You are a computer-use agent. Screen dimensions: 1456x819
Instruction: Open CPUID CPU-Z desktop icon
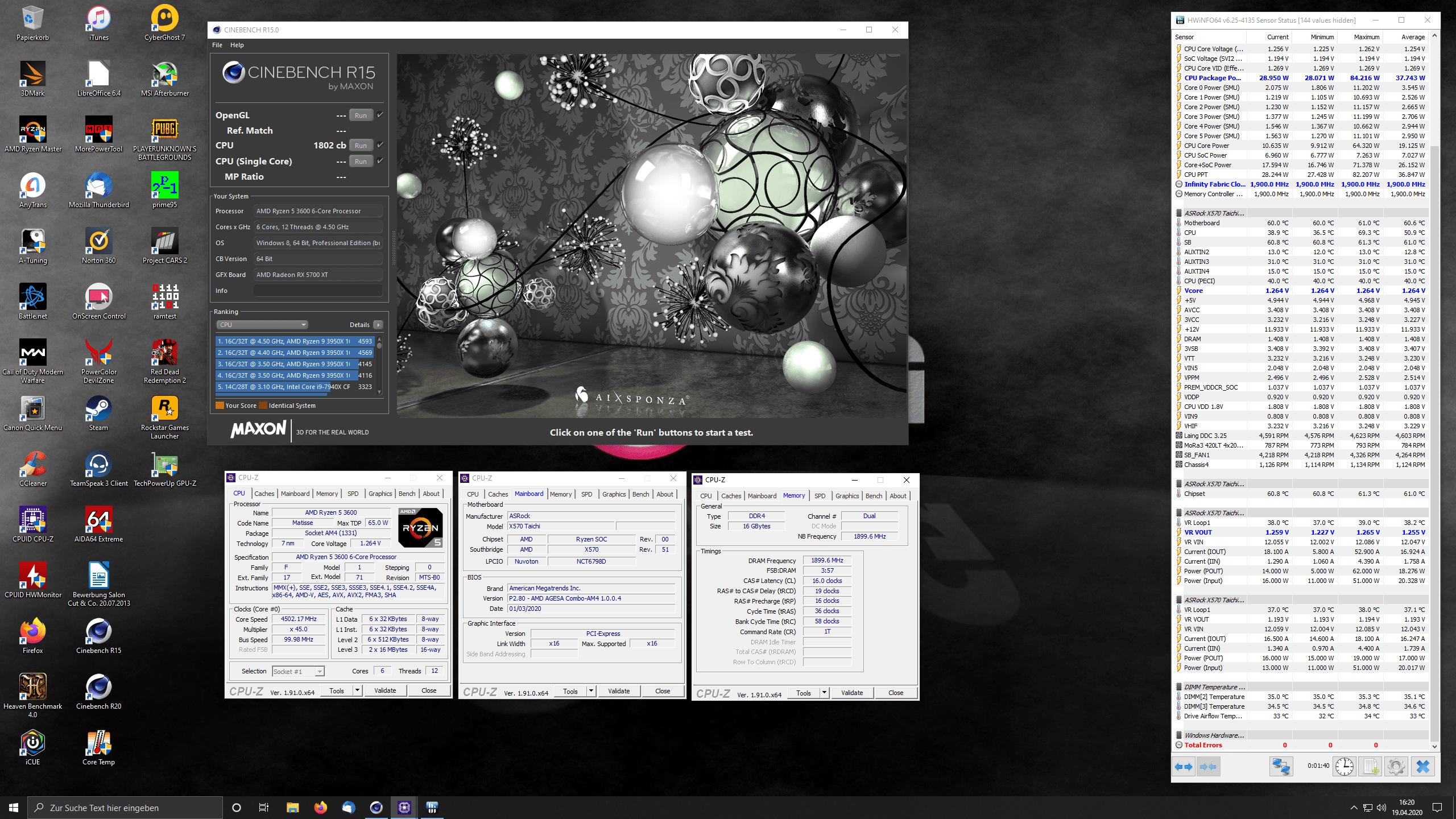coord(33,525)
